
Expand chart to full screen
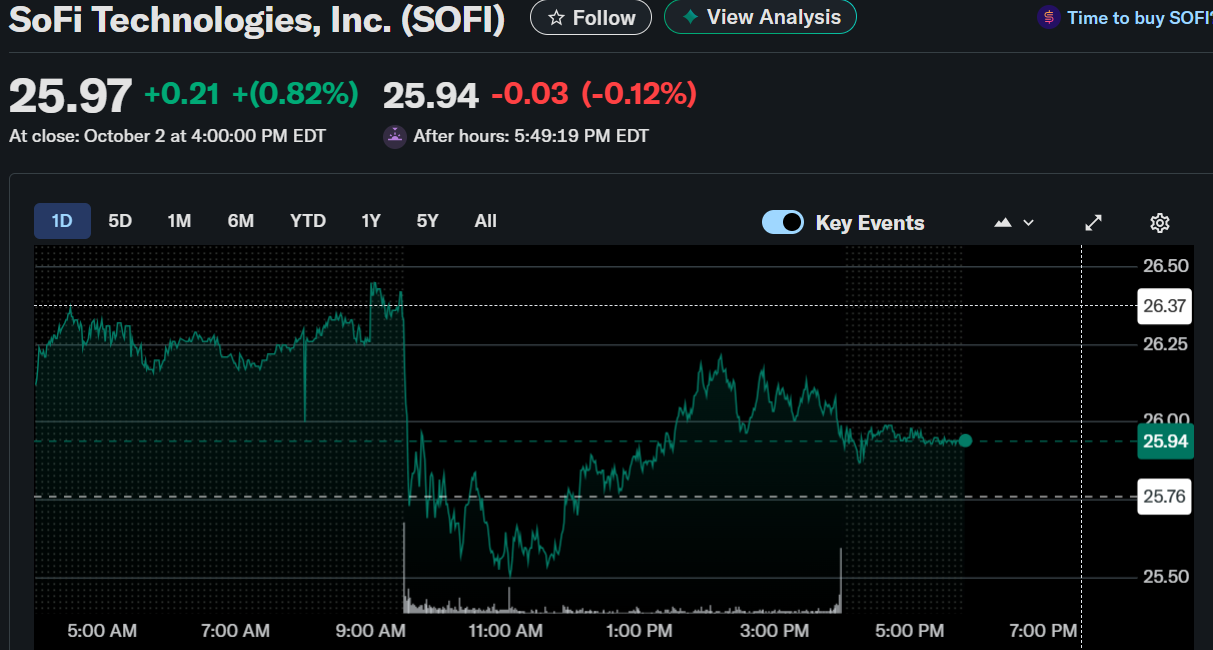point(1094,223)
